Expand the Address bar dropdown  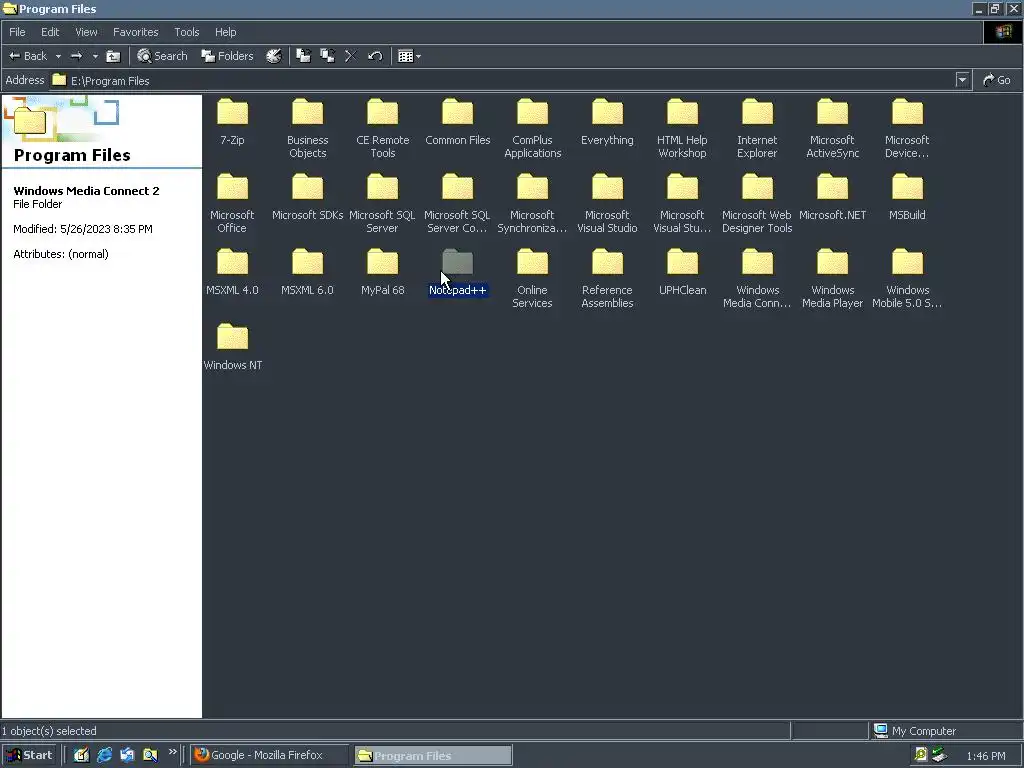[962, 80]
